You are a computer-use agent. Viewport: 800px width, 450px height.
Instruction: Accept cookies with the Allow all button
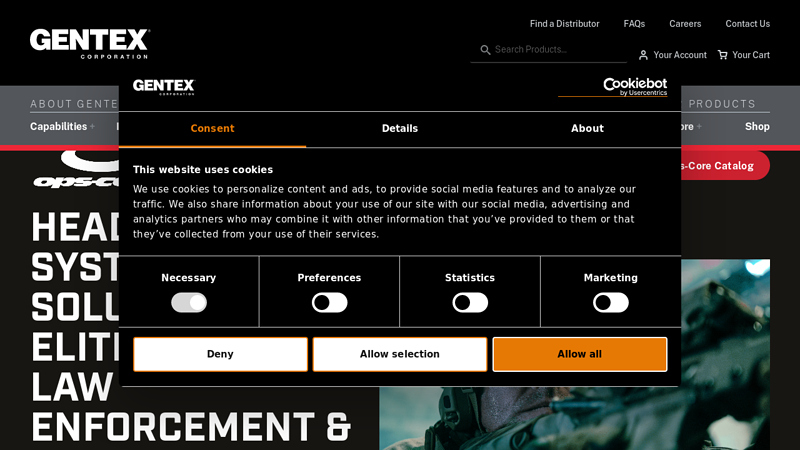click(579, 354)
